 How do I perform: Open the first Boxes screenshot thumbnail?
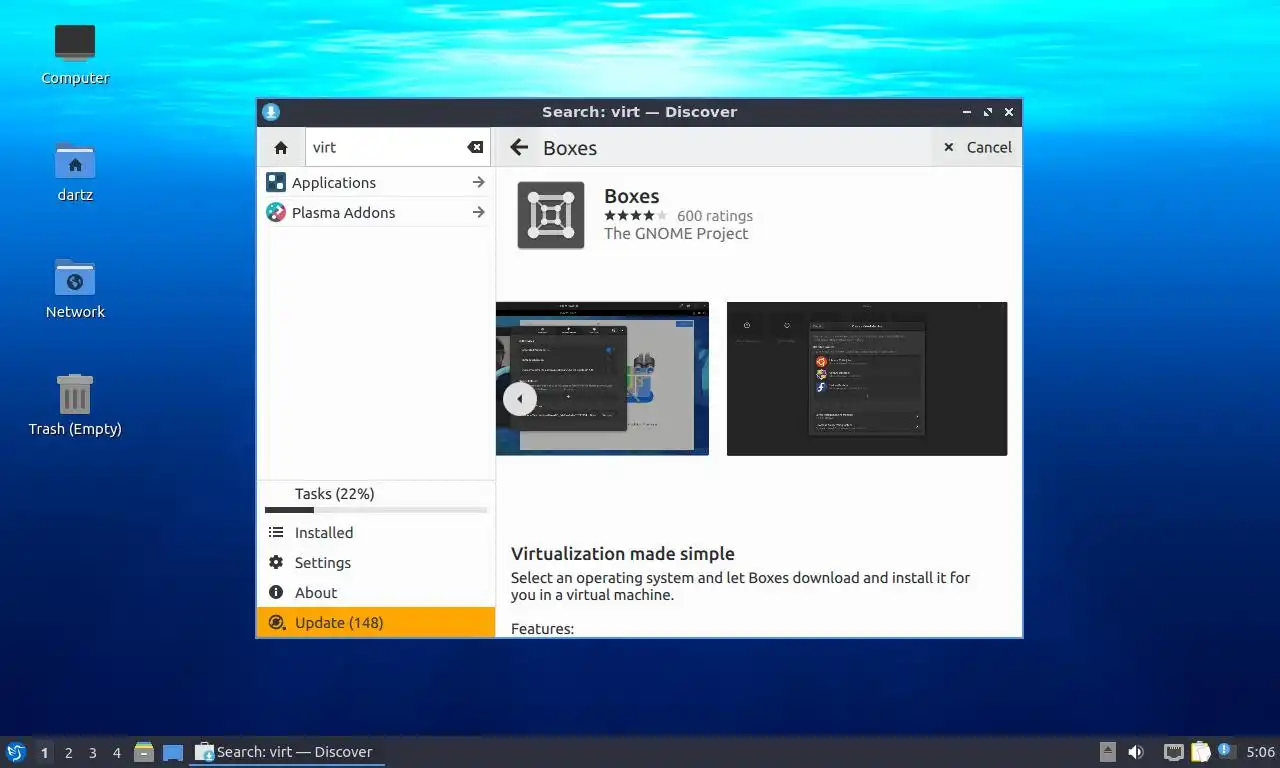pyautogui.click(x=602, y=378)
